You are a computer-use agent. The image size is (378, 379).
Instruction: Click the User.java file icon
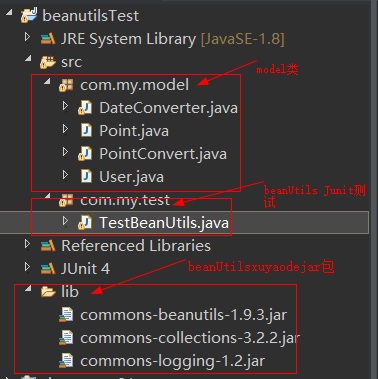click(87, 176)
